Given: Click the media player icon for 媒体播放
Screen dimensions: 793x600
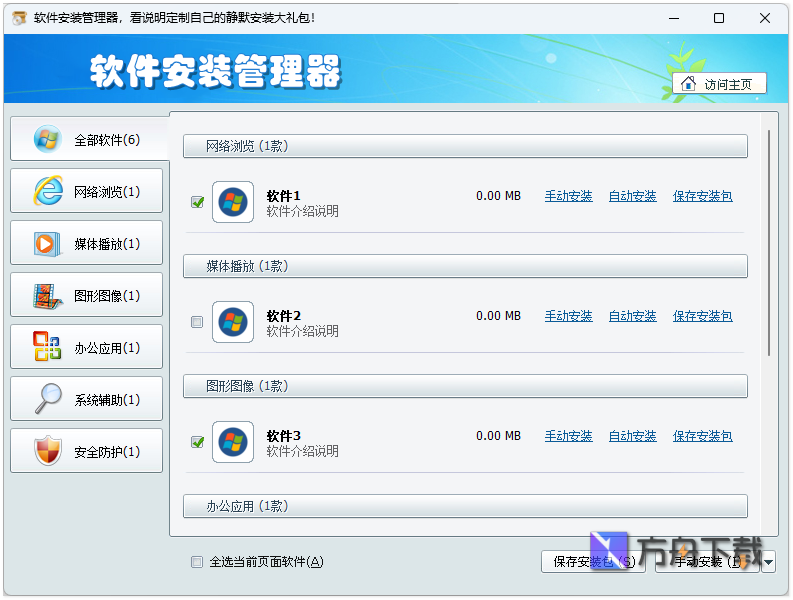Looking at the screenshot, I should click(48, 244).
